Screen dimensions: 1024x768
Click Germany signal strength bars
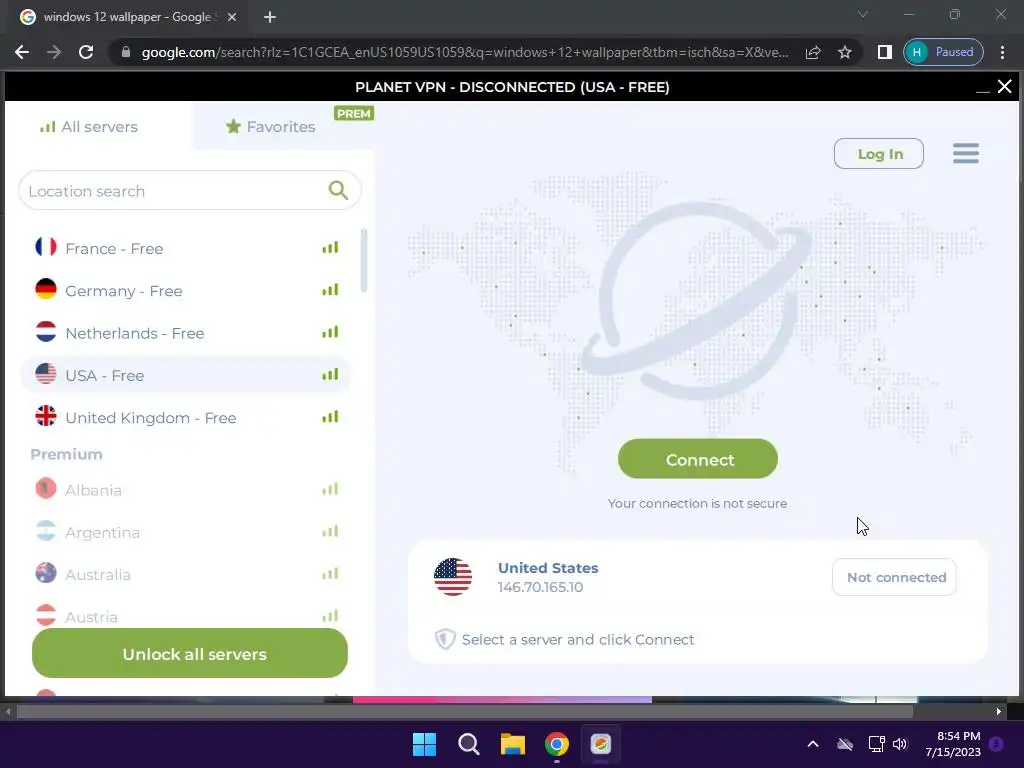pos(330,290)
